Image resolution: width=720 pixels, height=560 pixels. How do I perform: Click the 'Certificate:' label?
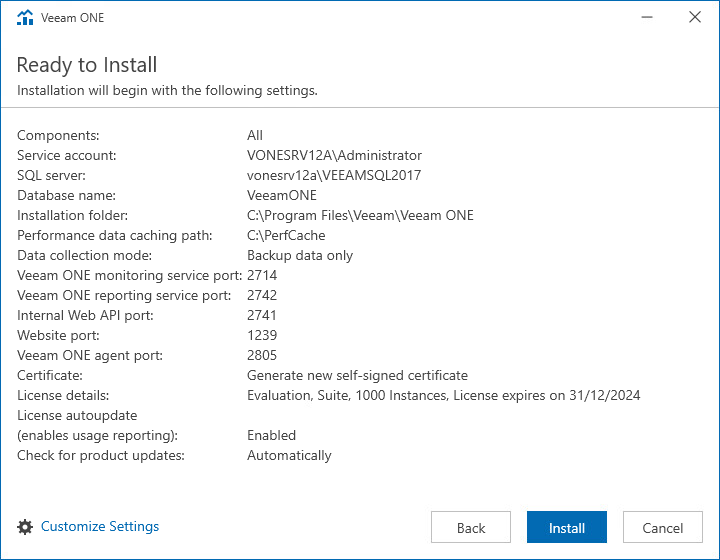click(50, 375)
